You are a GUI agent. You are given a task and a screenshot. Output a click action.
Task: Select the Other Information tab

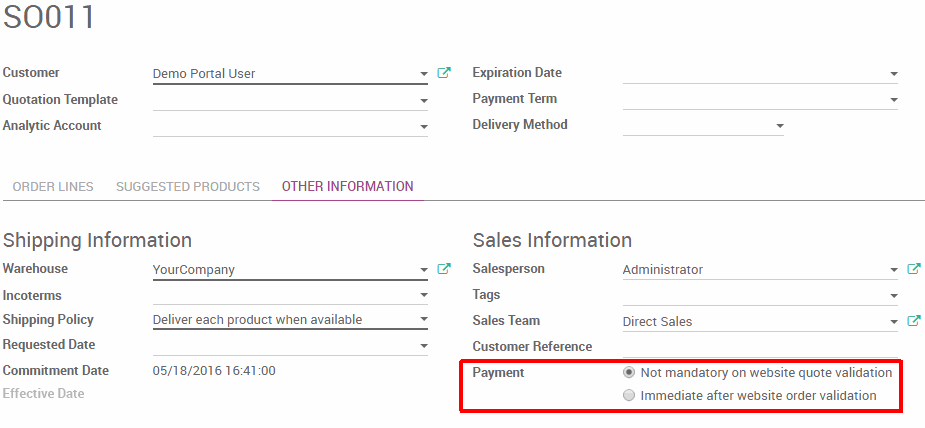pyautogui.click(x=347, y=187)
